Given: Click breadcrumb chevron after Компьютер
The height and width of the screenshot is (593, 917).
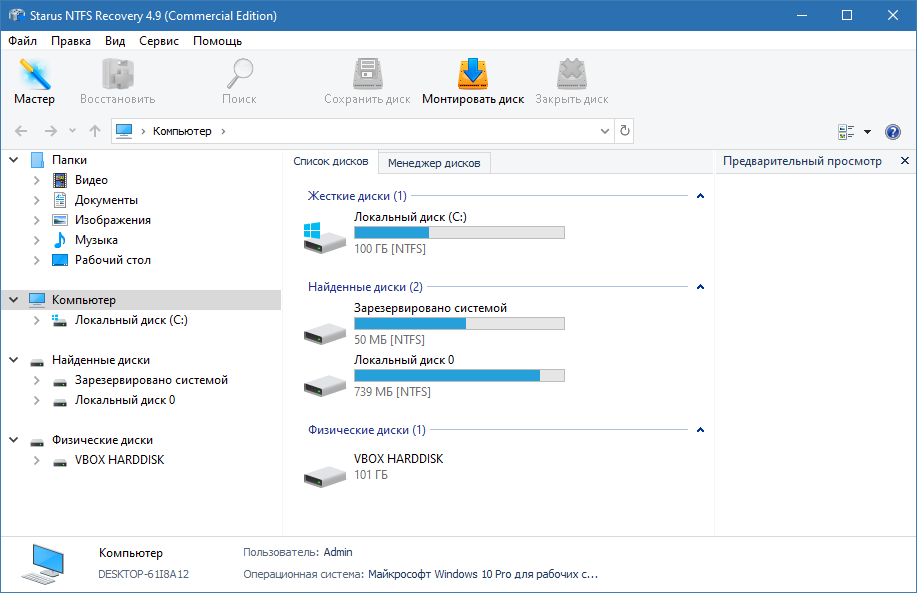Looking at the screenshot, I should click(223, 131).
